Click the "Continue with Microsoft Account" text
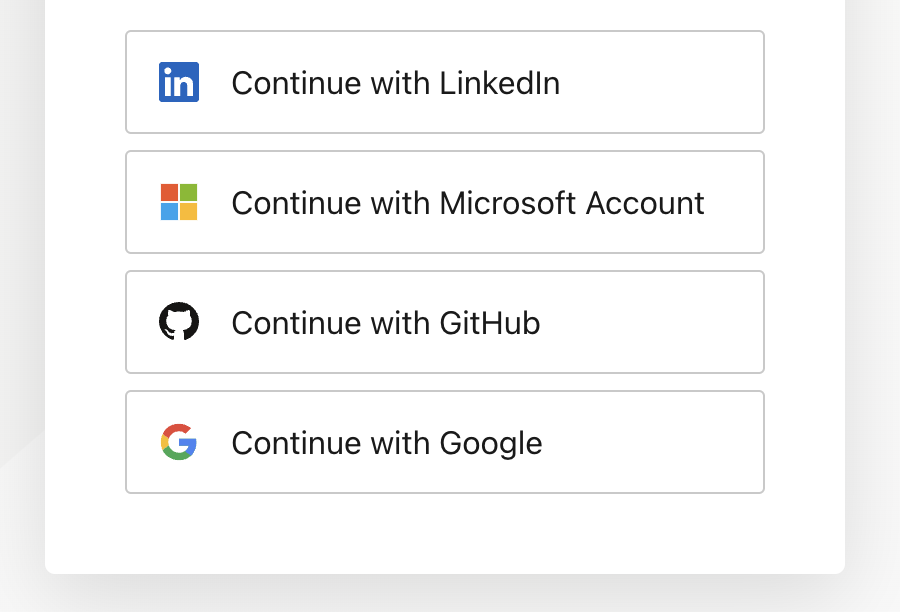Image resolution: width=900 pixels, height=612 pixels. [467, 203]
